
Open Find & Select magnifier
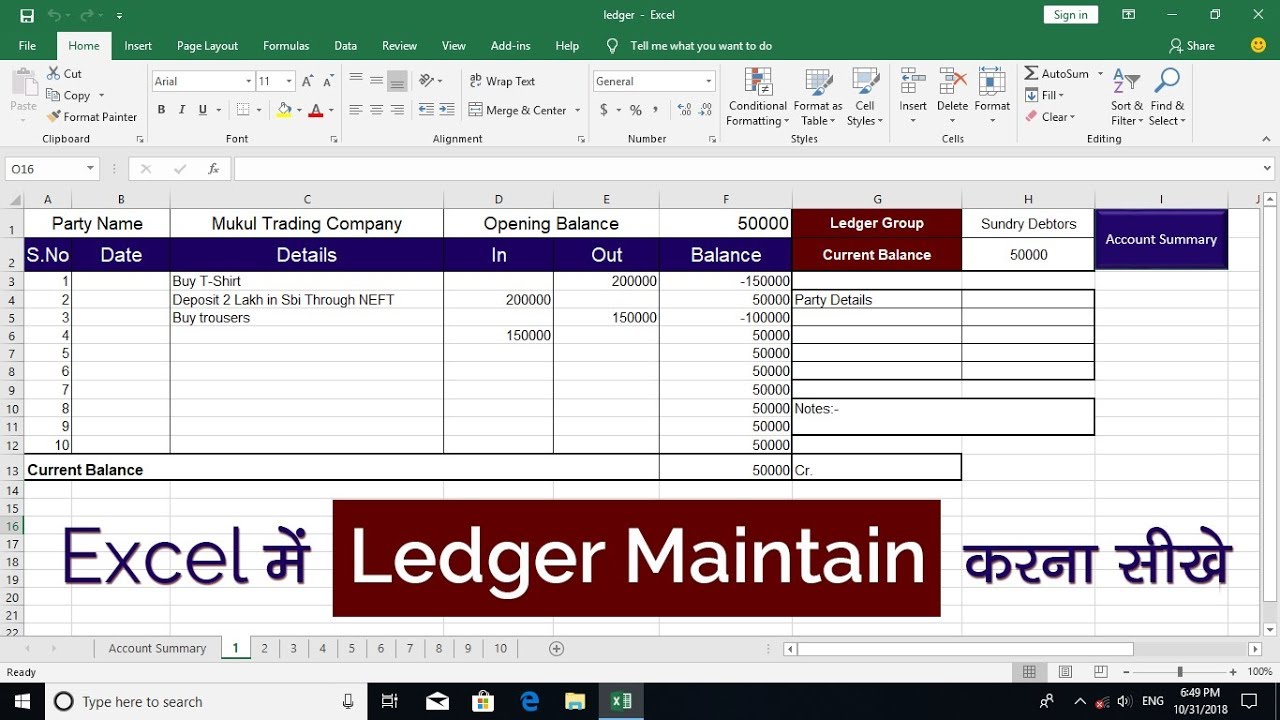click(x=1167, y=97)
